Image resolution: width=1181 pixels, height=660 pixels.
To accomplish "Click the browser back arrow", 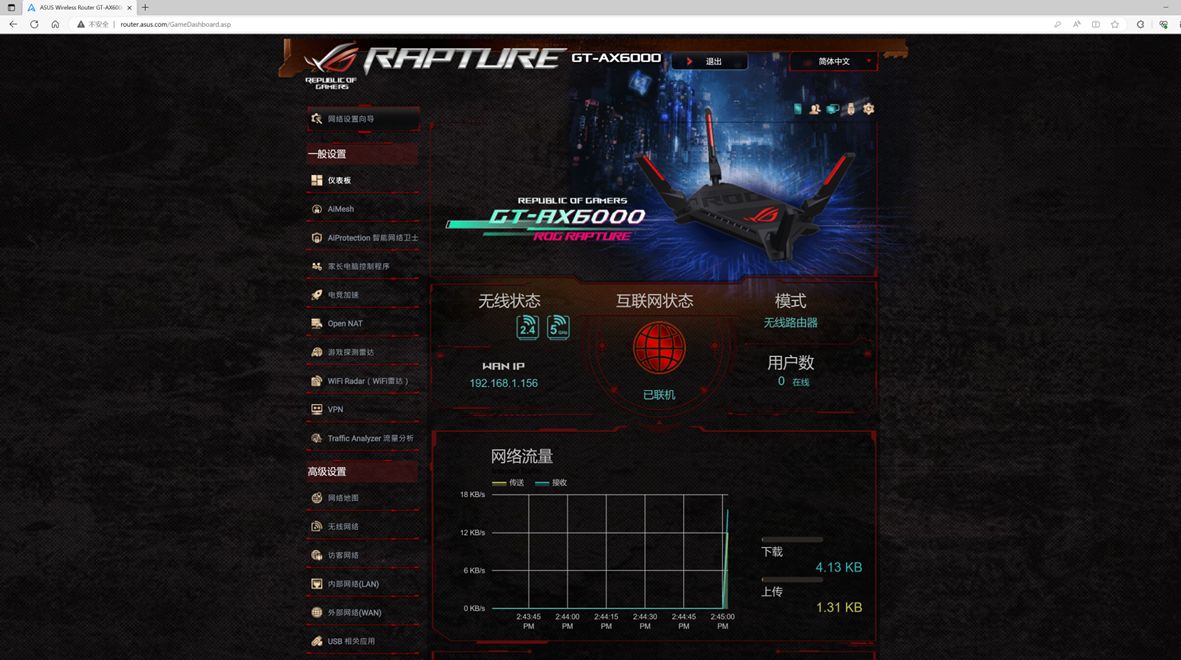I will tap(14, 24).
